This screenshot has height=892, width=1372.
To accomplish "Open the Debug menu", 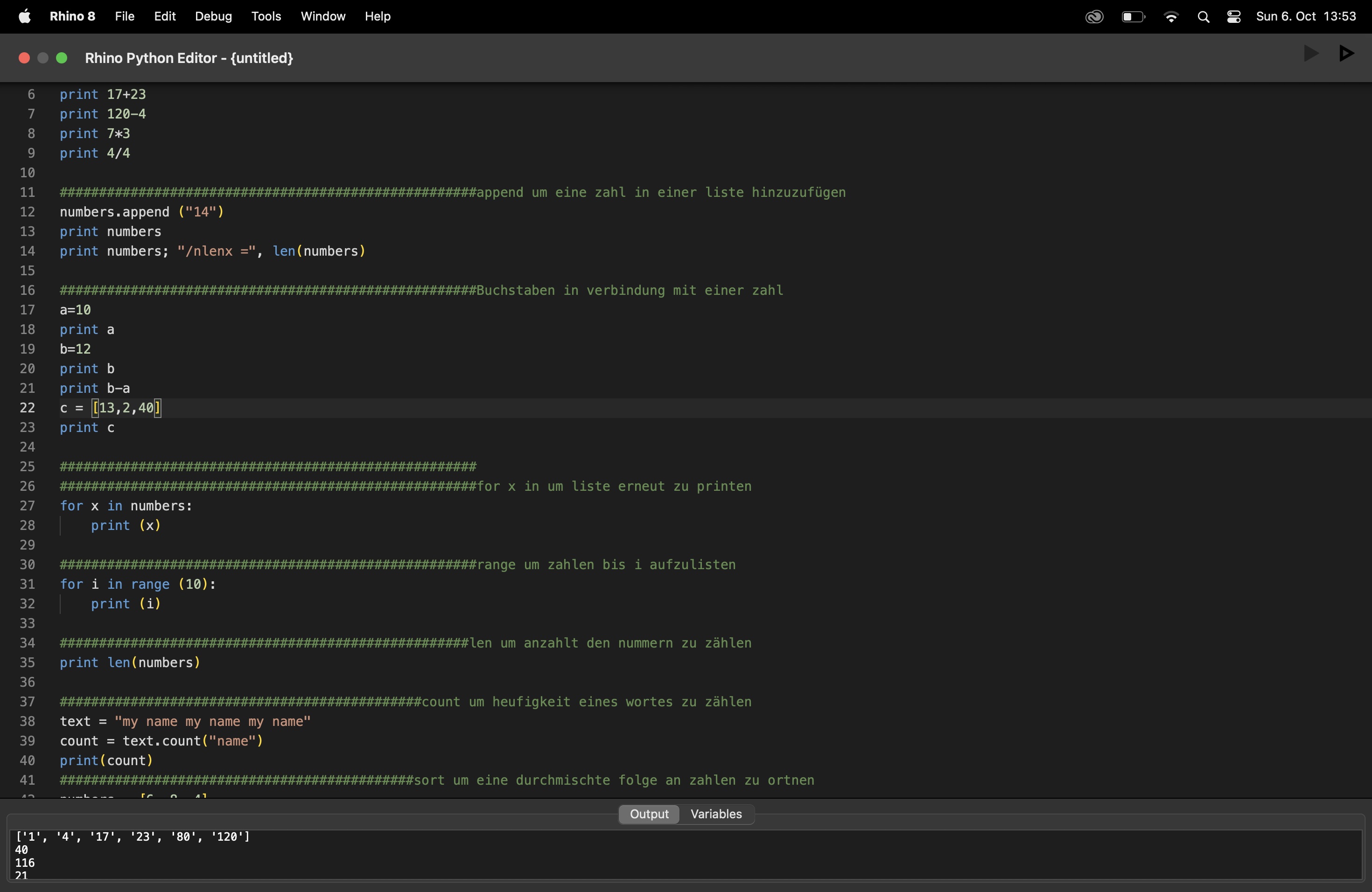I will point(213,16).
